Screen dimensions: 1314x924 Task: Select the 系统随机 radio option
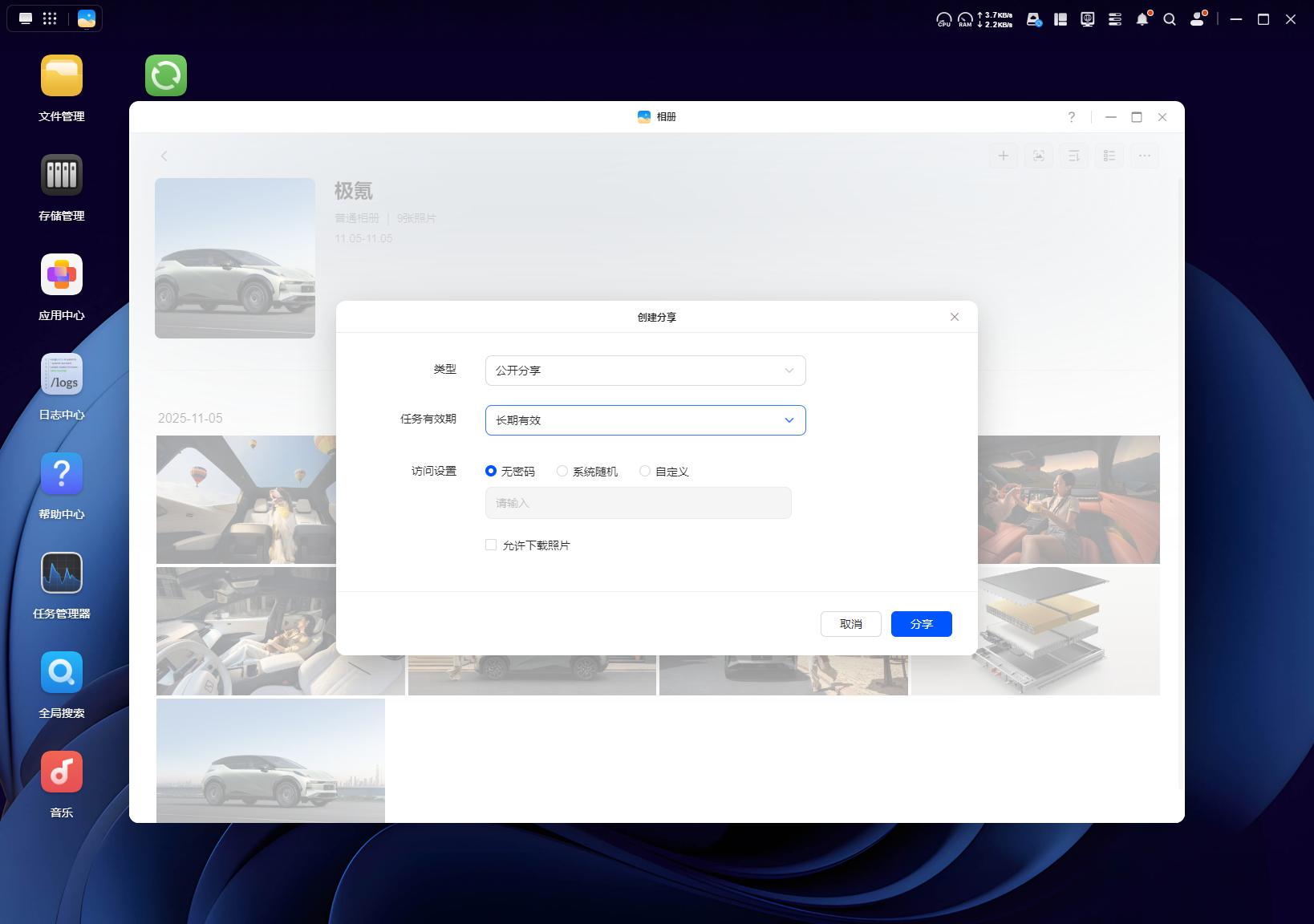(562, 472)
